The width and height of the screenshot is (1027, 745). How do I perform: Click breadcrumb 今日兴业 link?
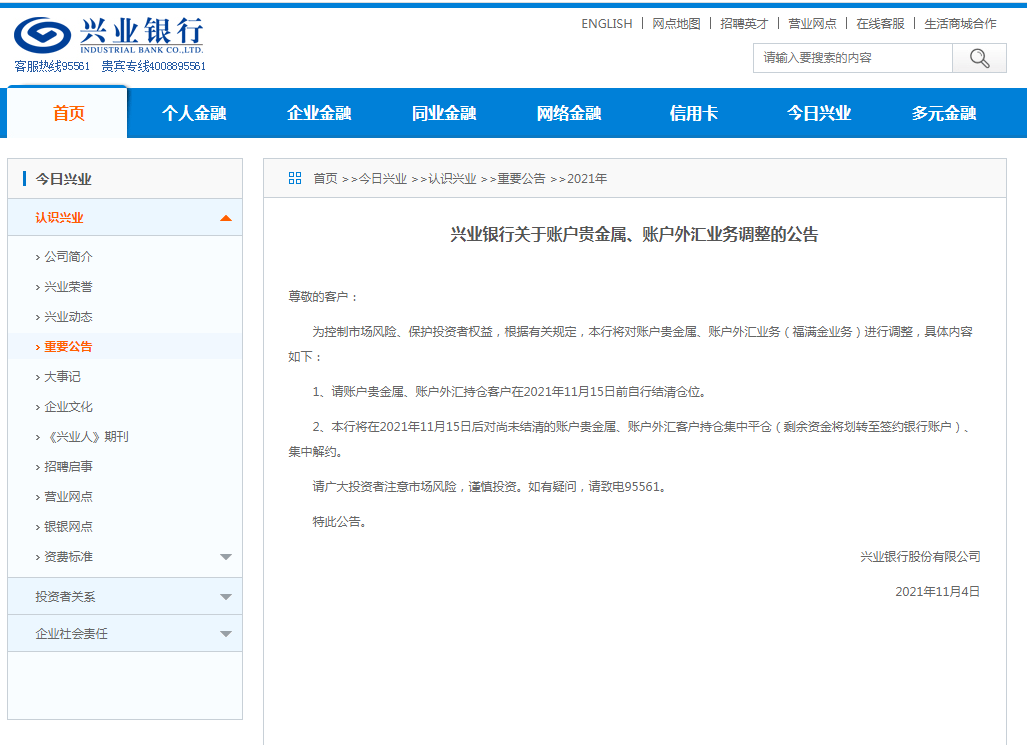(383, 178)
